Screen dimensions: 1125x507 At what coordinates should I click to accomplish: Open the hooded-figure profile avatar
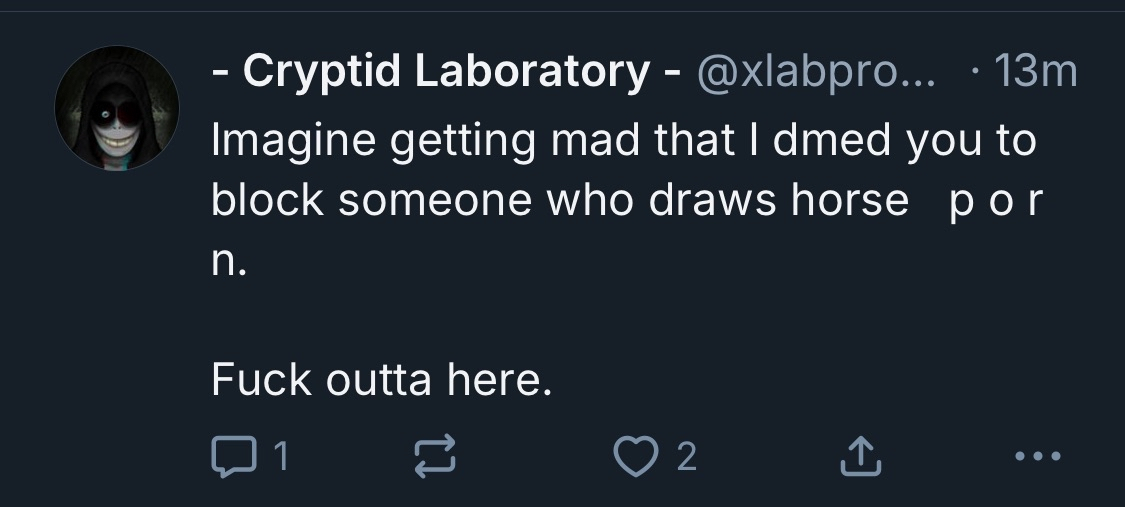(117, 108)
